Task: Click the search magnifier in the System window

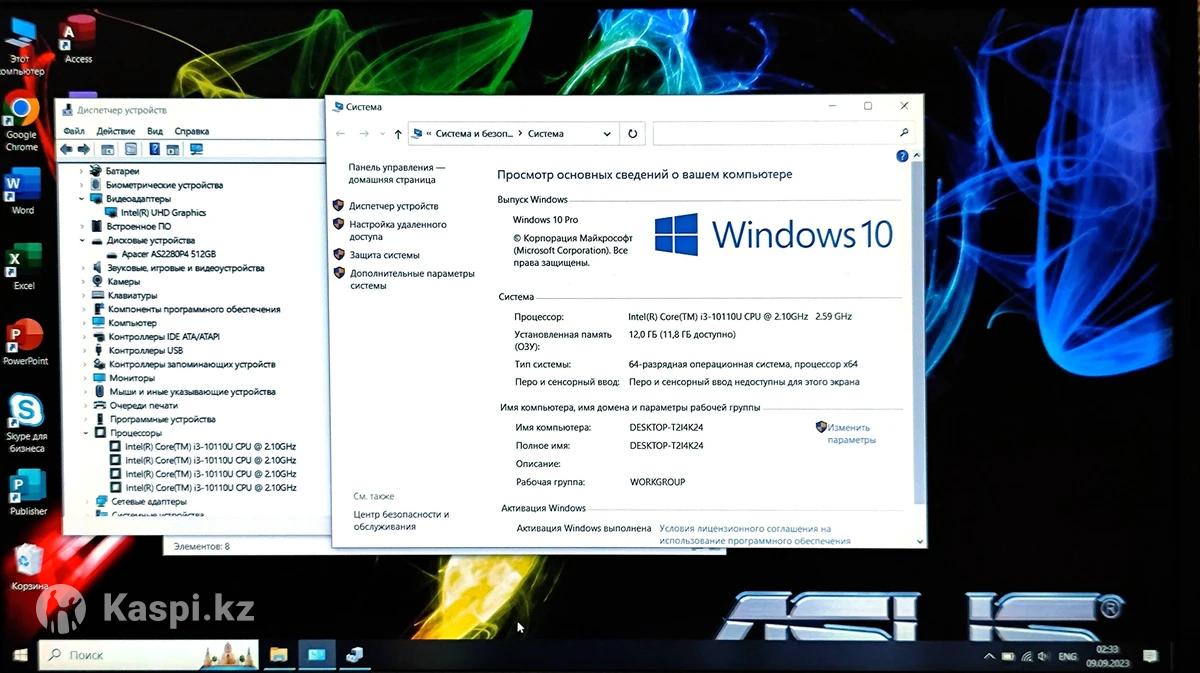Action: pos(904,133)
